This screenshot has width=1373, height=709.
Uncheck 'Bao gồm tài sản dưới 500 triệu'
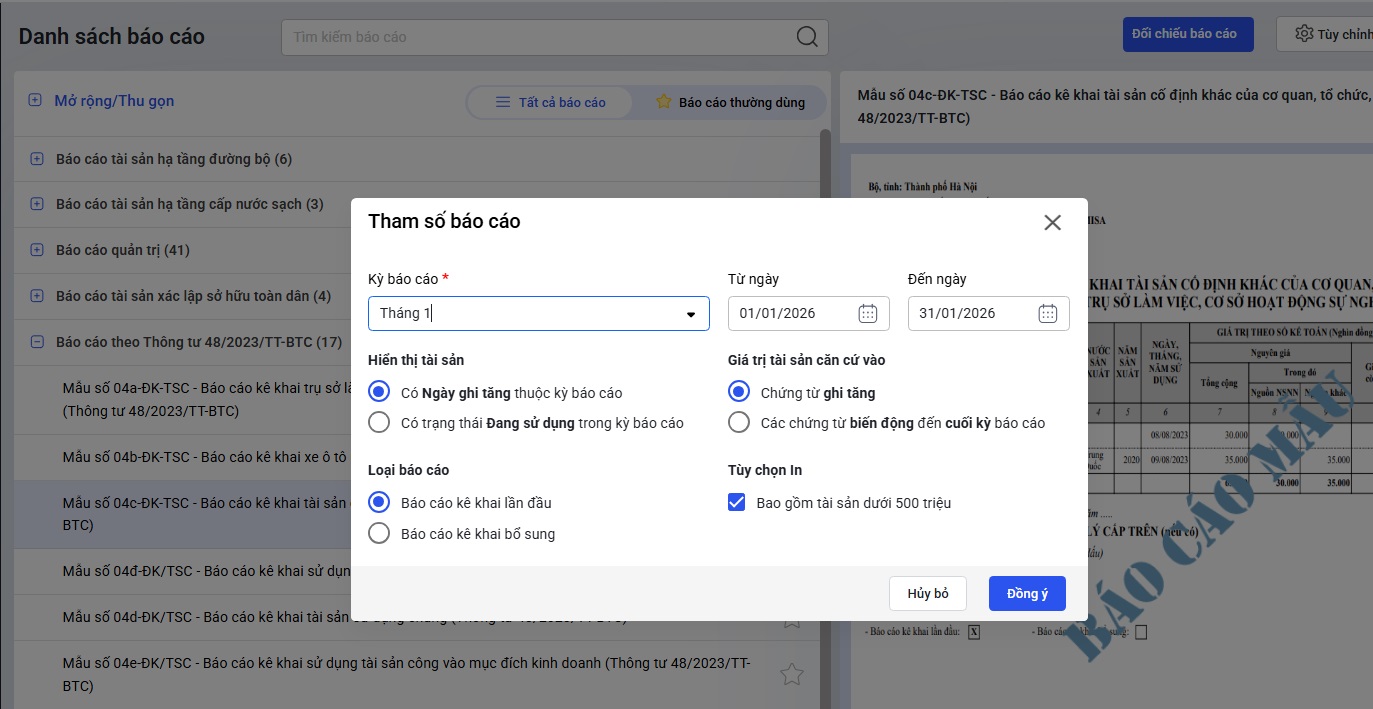click(x=737, y=503)
